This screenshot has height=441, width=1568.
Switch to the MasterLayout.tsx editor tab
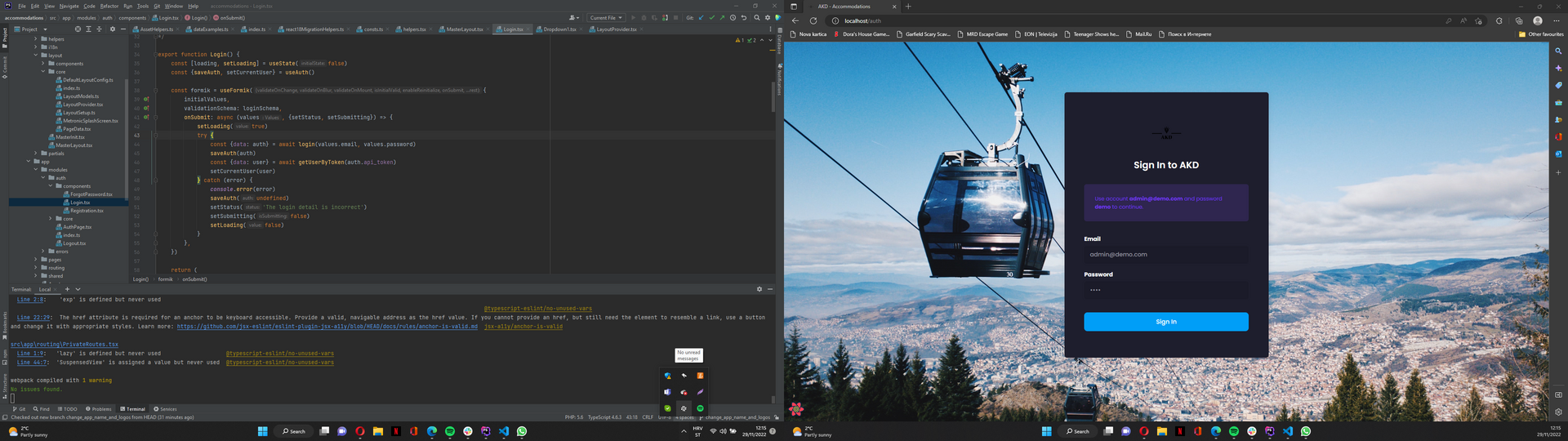pos(464,29)
